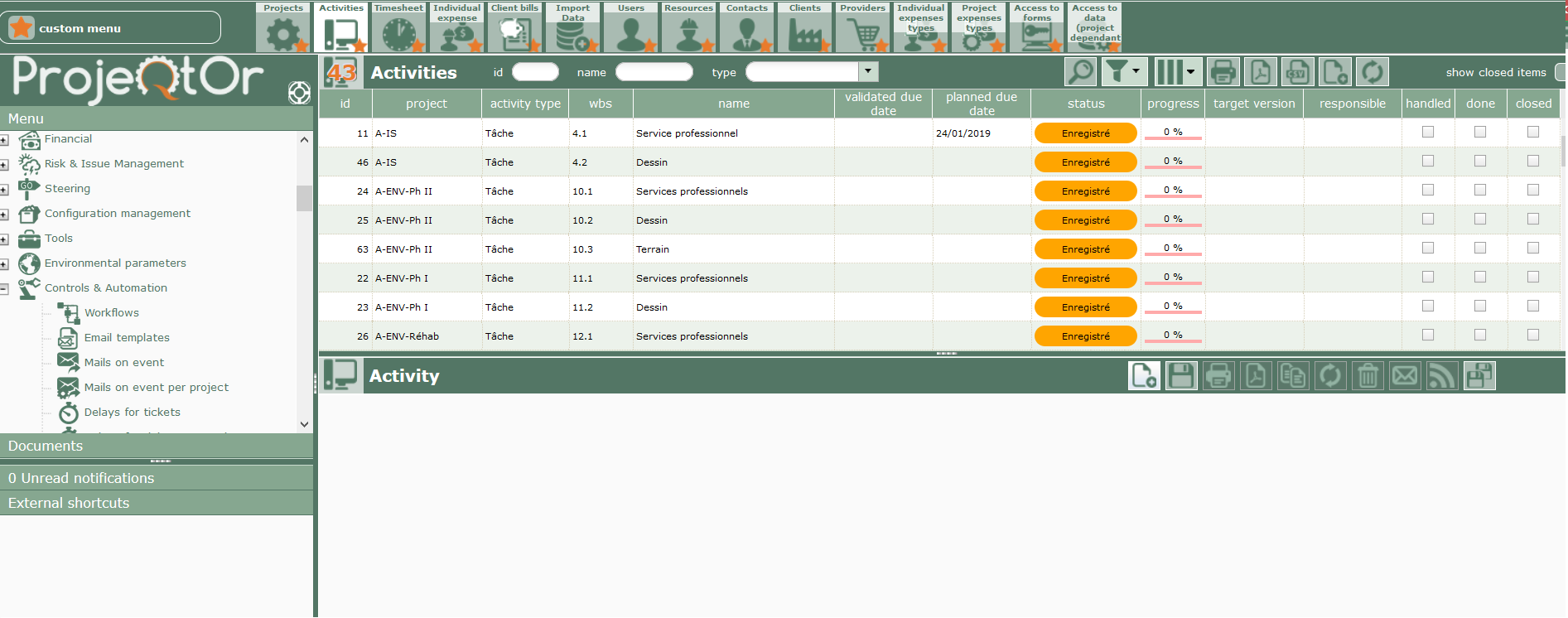Open Email templates in the menu

tap(127, 338)
